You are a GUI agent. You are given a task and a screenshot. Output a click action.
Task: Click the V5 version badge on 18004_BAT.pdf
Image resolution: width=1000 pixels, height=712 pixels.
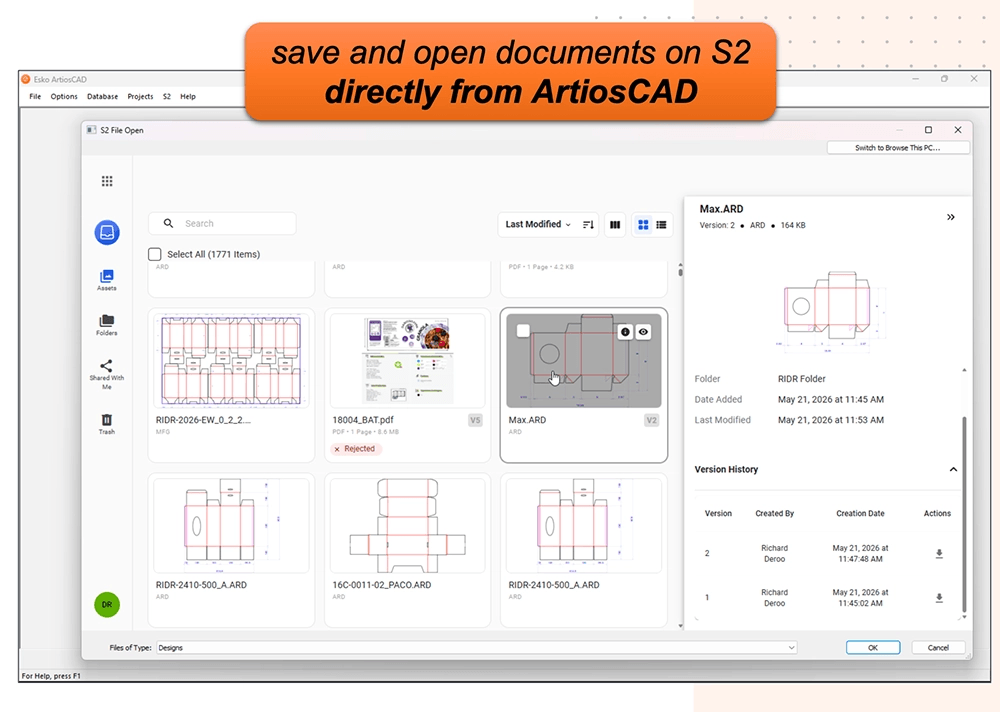[x=475, y=420]
